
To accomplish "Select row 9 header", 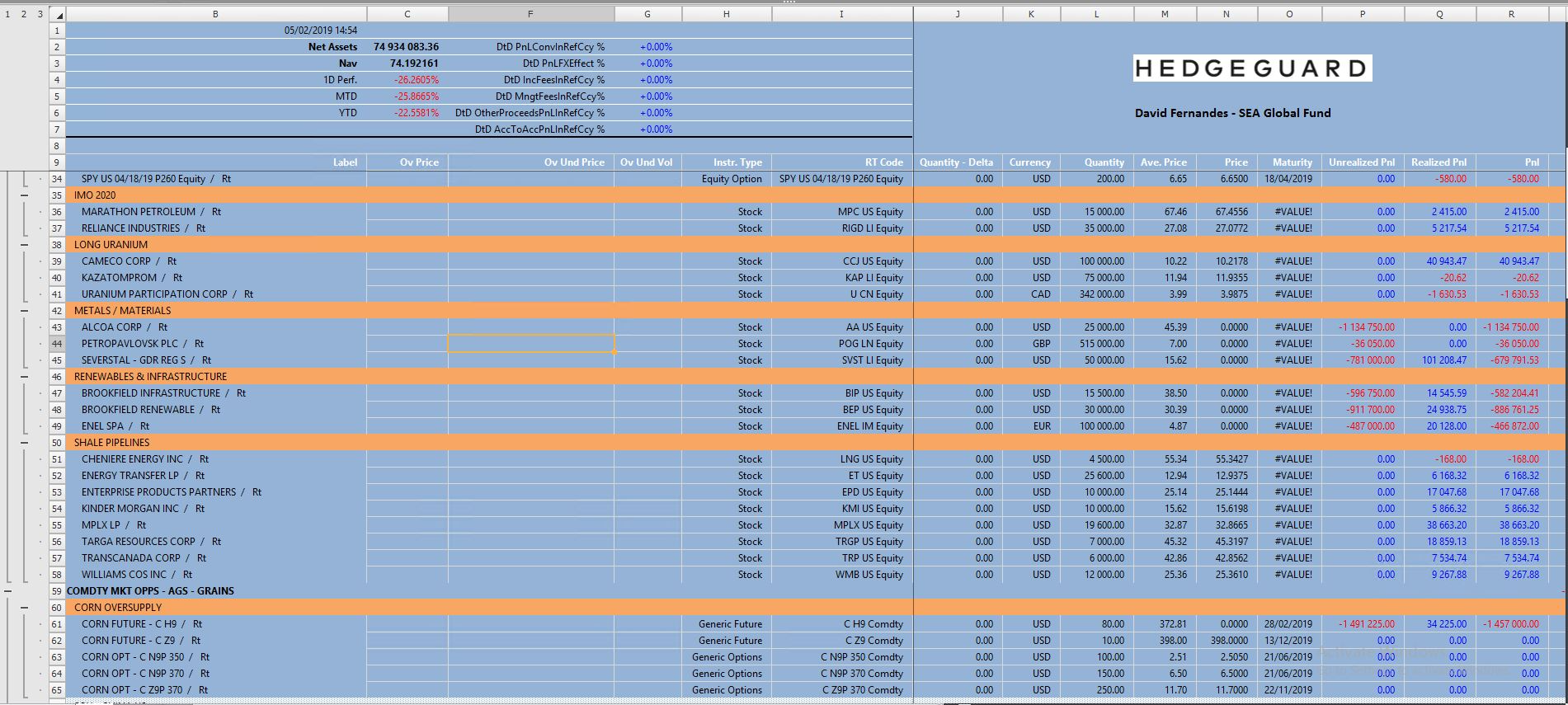I will 57,162.
